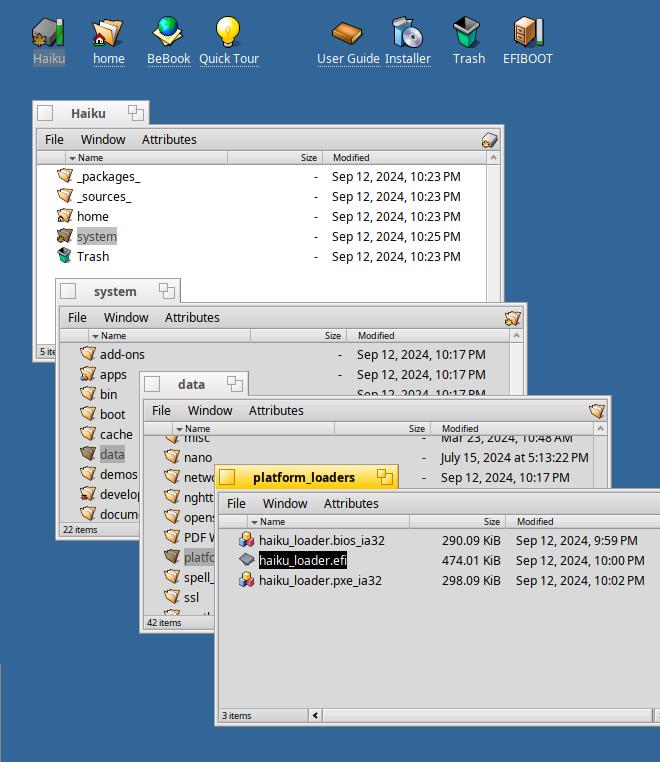Sort by Modified column in data window
The height and width of the screenshot is (762, 660).
(x=512, y=428)
